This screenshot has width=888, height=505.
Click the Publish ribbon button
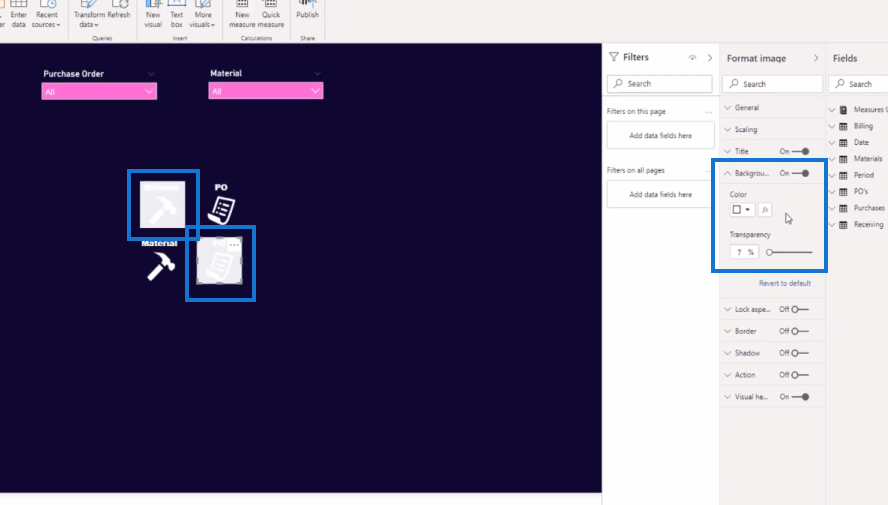(x=308, y=10)
